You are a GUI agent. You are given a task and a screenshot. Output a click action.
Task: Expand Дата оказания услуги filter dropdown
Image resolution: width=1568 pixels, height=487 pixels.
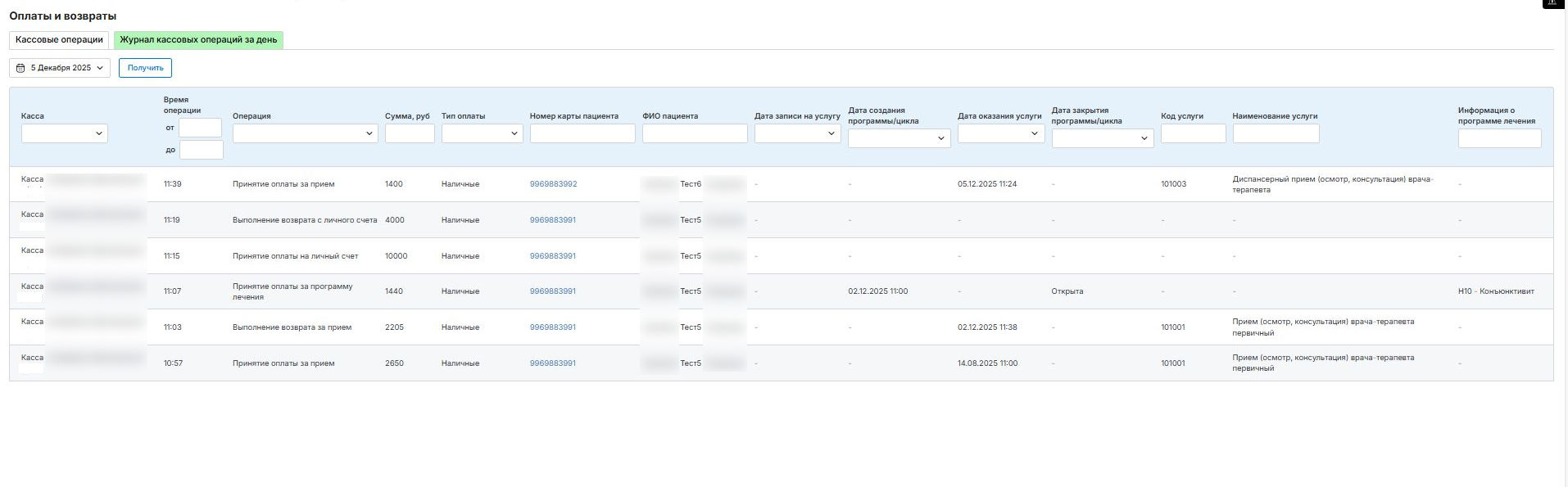1000,133
